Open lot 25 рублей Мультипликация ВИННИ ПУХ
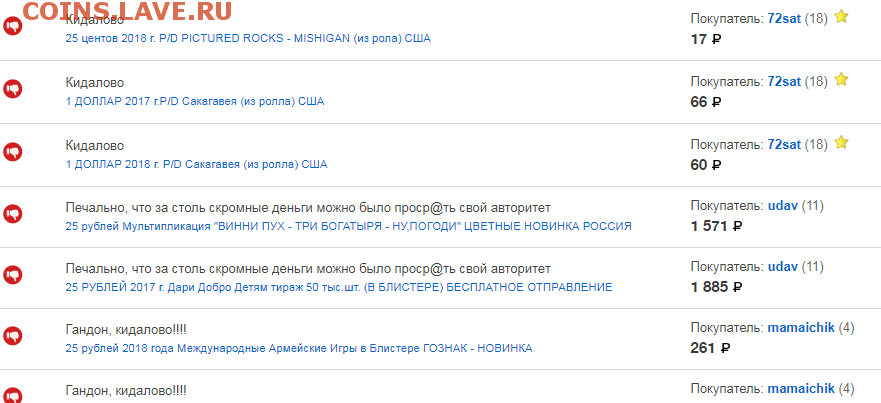 point(348,226)
